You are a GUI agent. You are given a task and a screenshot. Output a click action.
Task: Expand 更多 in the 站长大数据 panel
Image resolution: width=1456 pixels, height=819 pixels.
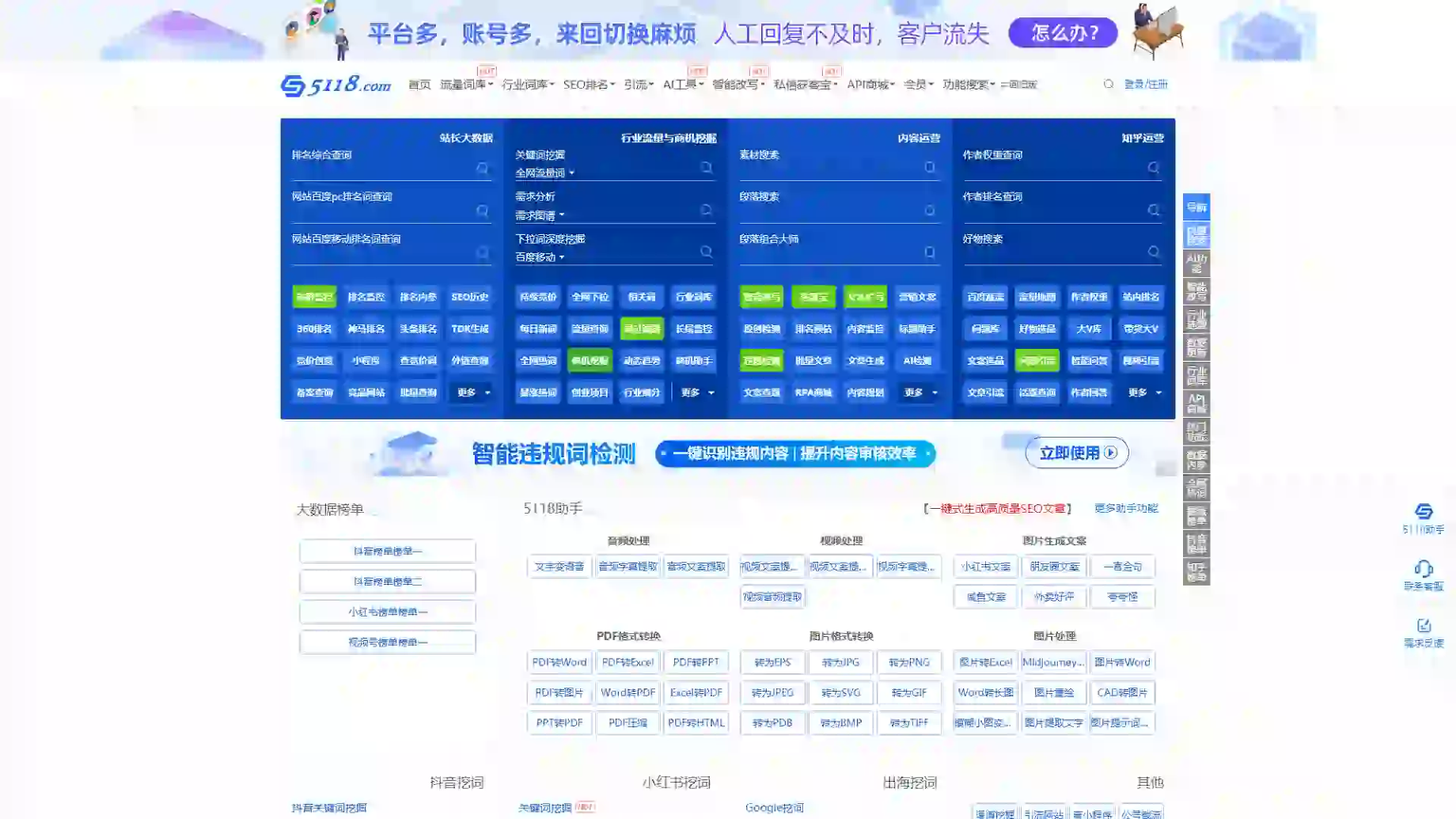(x=472, y=392)
